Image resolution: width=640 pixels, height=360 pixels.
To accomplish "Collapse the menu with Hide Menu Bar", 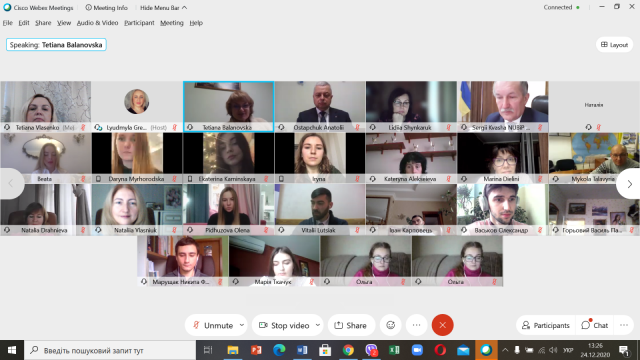I will [163, 8].
